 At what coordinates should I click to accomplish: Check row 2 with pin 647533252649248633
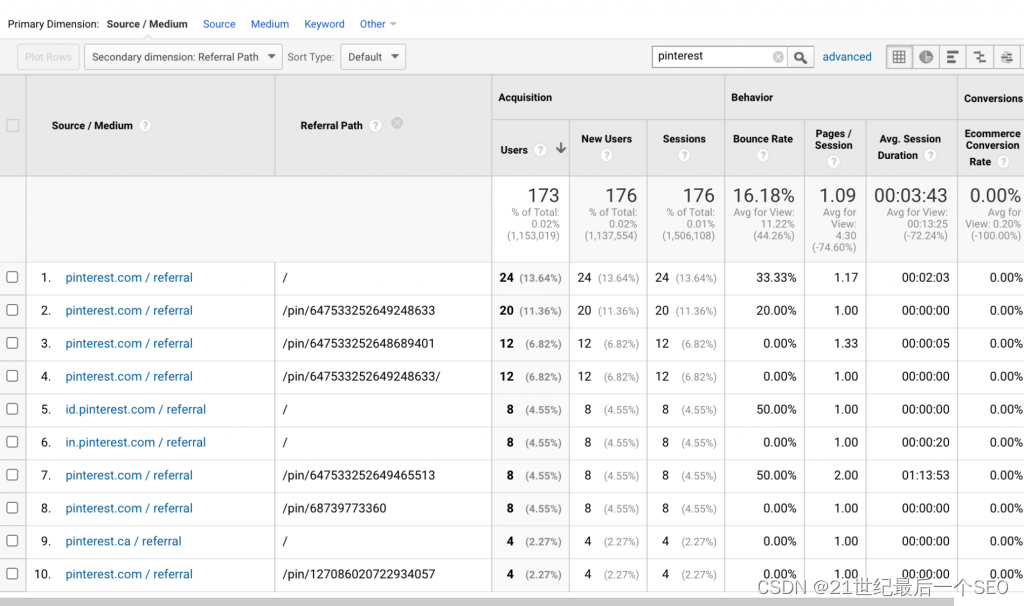[12, 310]
